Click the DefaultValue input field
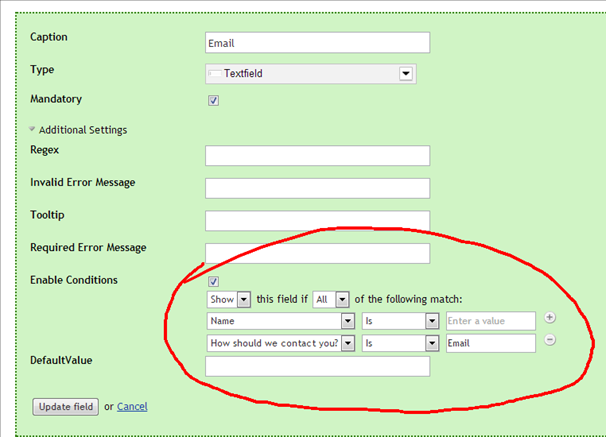This screenshot has width=606, height=437. click(x=317, y=366)
